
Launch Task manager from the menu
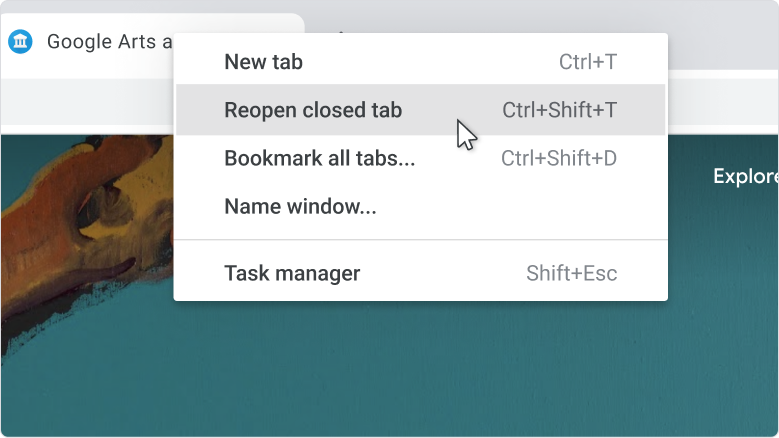pos(420,273)
